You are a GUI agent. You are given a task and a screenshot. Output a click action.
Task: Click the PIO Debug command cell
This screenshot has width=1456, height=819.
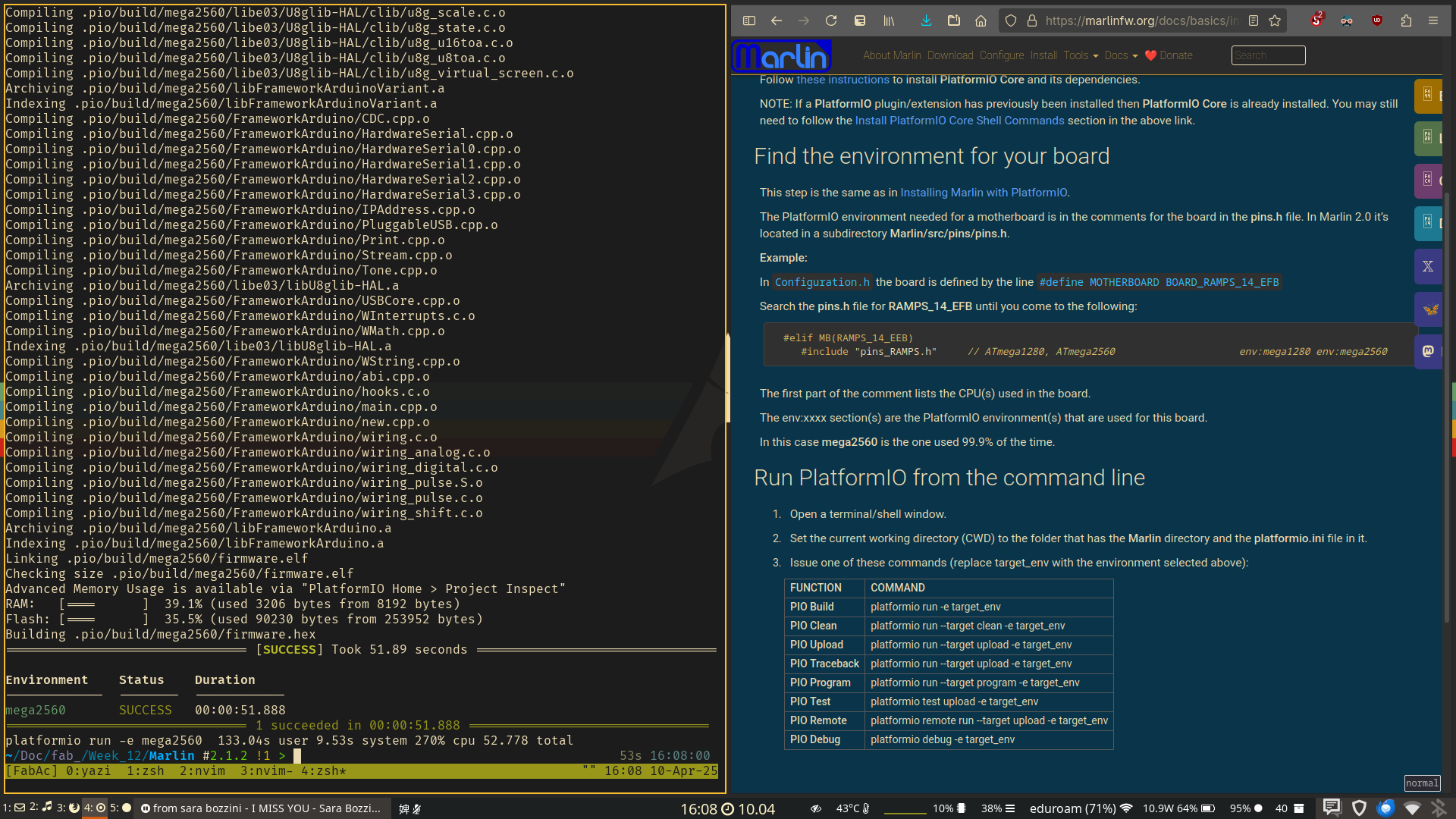click(x=988, y=739)
